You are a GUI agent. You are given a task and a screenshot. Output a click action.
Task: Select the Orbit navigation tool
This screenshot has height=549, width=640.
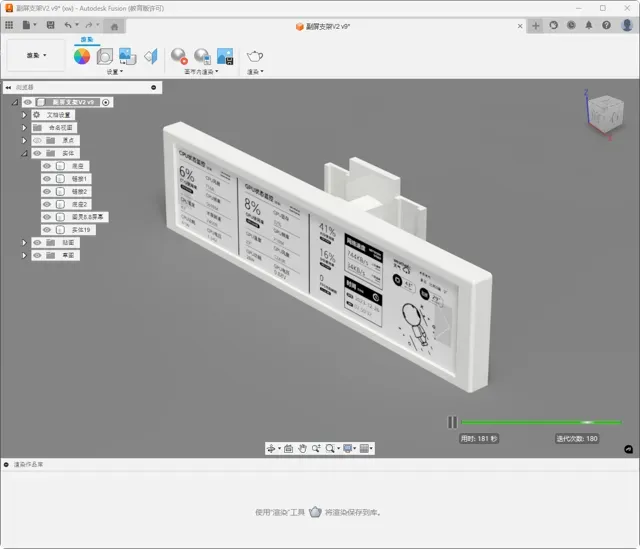point(271,449)
